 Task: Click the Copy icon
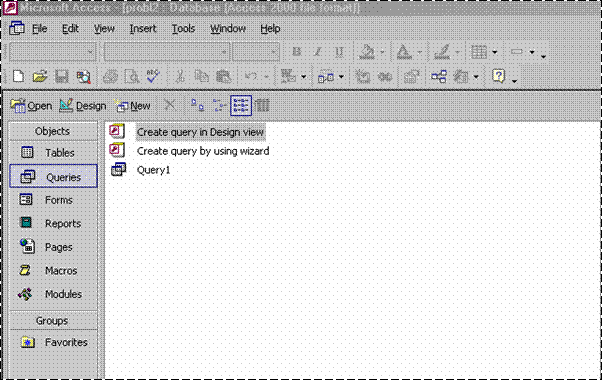tap(201, 76)
